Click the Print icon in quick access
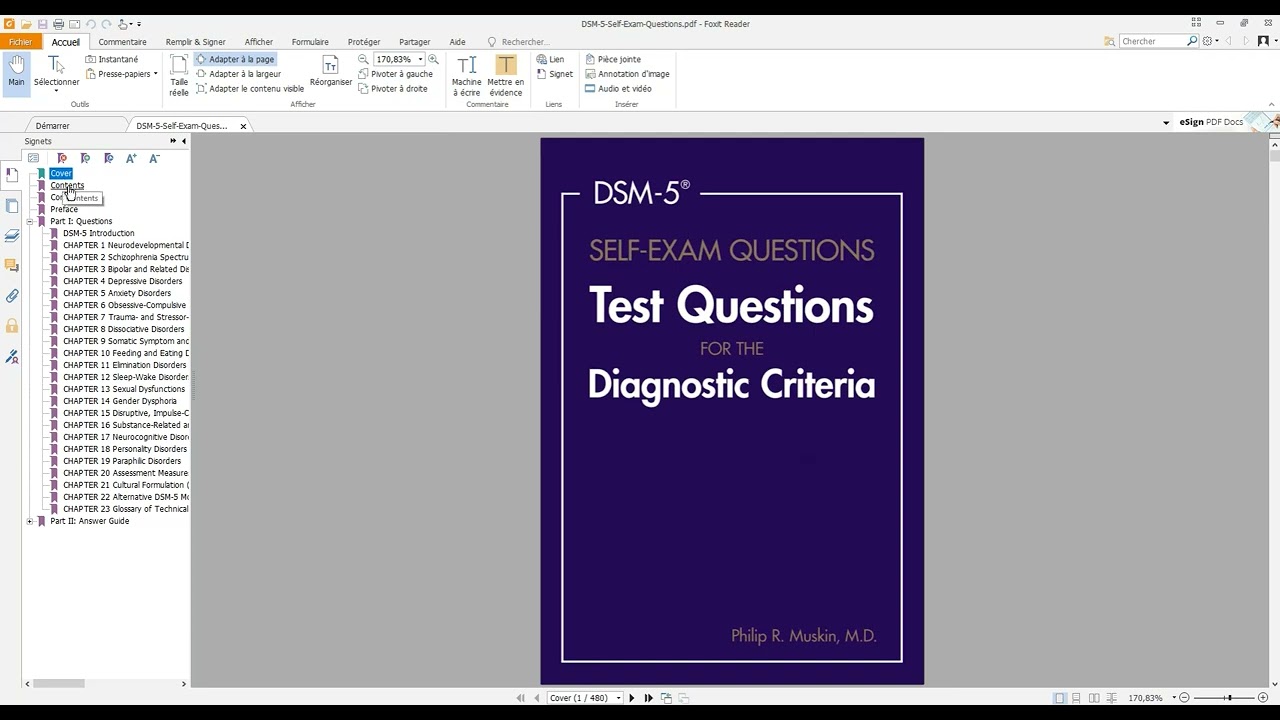This screenshot has height=720, width=1280. pos(59,24)
